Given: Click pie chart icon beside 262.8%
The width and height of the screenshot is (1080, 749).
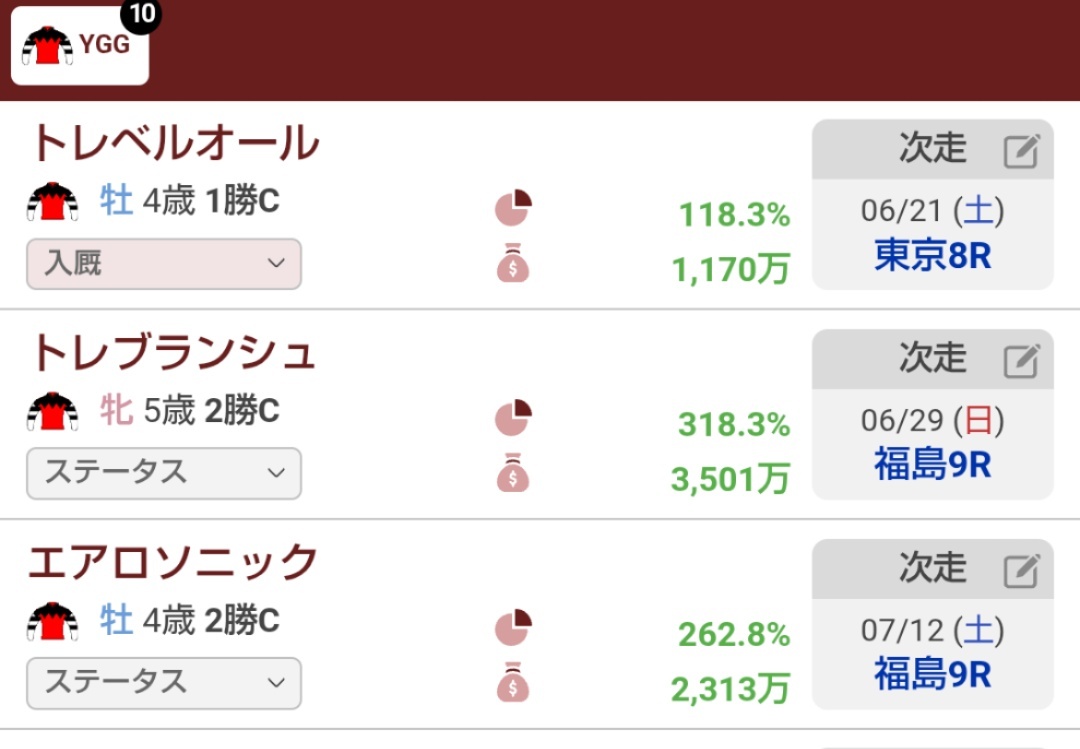Looking at the screenshot, I should point(513,628).
